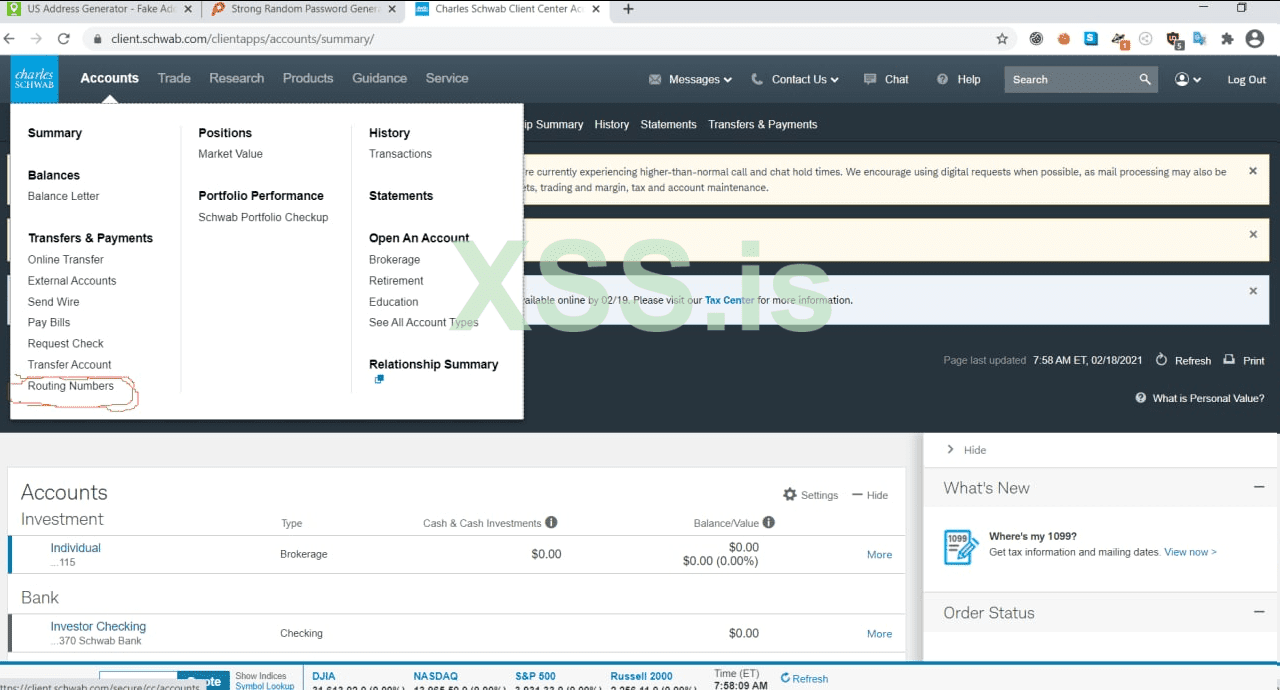Open the Chat link
Image resolution: width=1280 pixels, height=690 pixels.
(885, 79)
